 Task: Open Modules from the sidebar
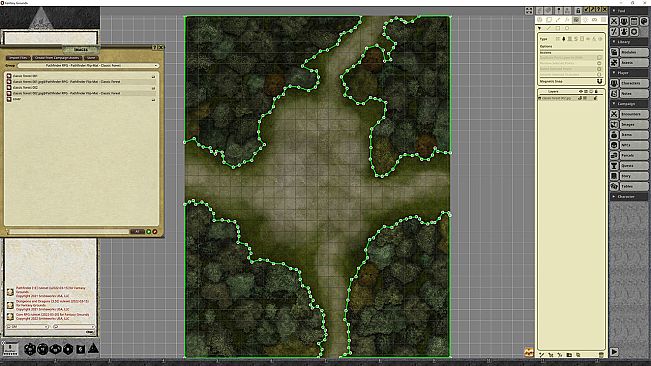pos(634,52)
